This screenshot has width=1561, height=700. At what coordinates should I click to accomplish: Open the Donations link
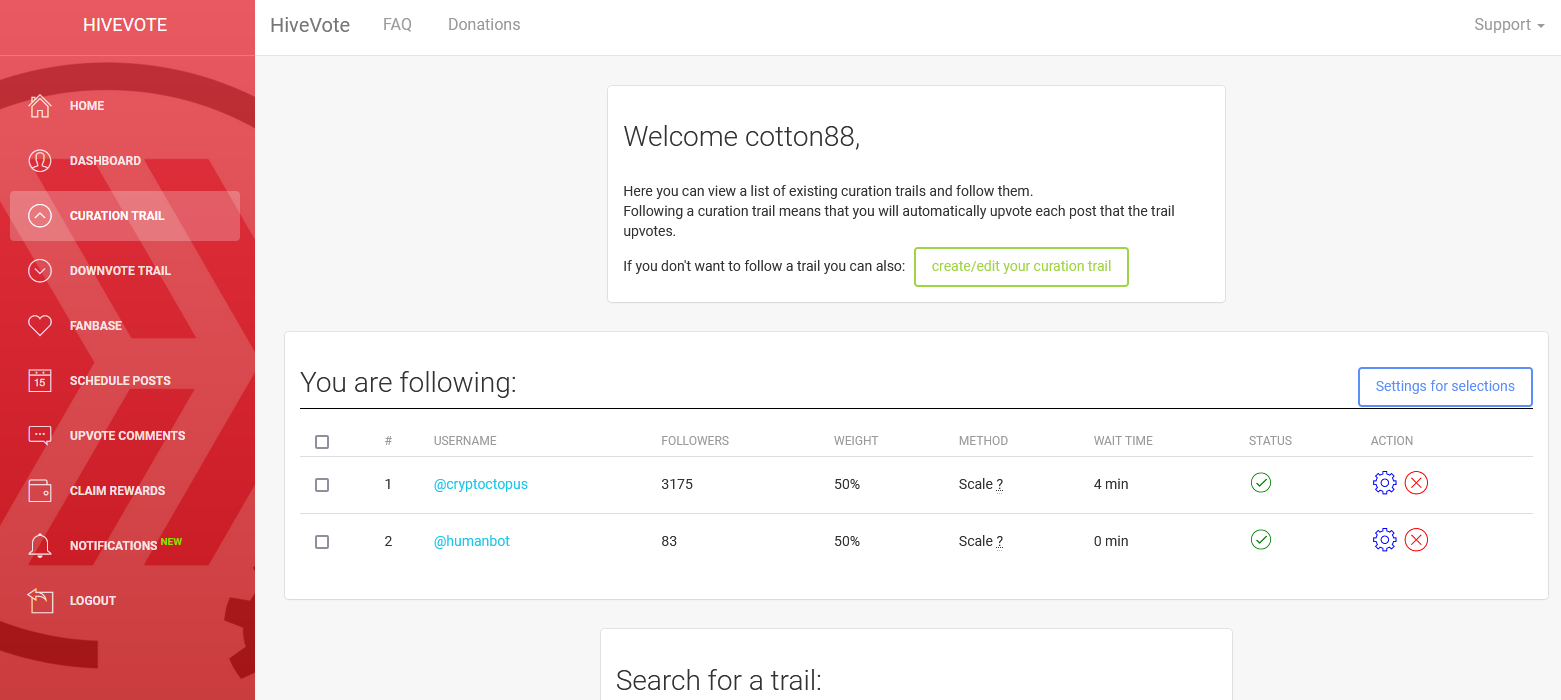(484, 25)
